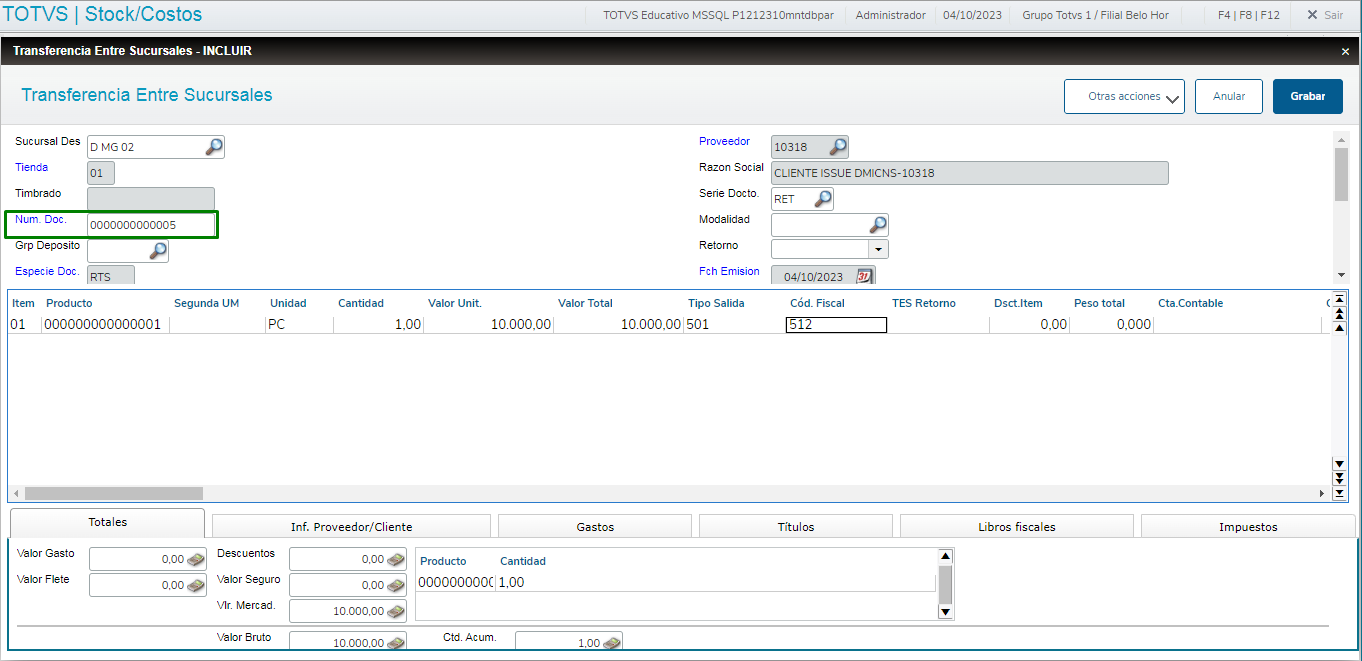The image size is (1362, 661).
Task: Click Unidad cell PC
Action: [x=299, y=325]
